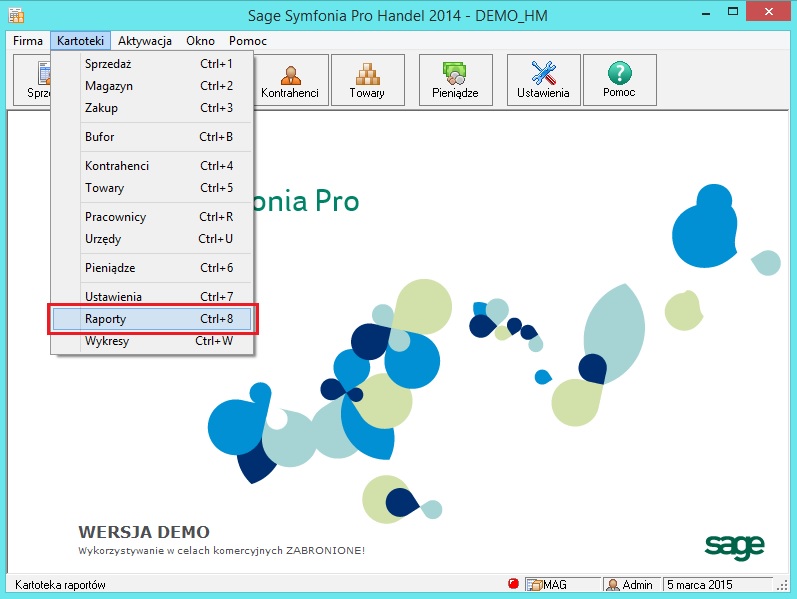Close the Sage Symfonia window
This screenshot has height=599, width=797.
[x=768, y=12]
